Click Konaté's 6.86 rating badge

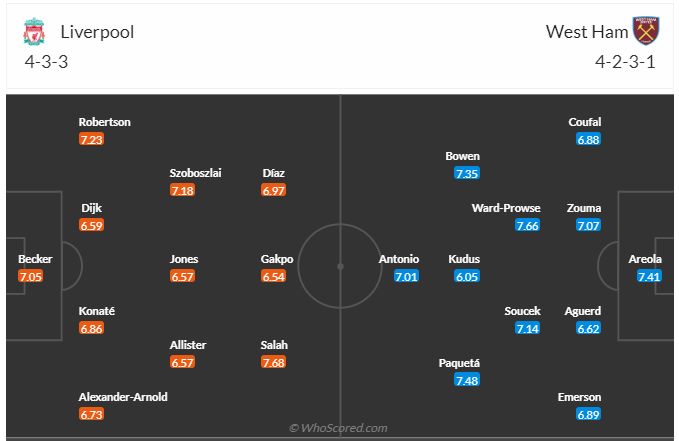pos(91,328)
